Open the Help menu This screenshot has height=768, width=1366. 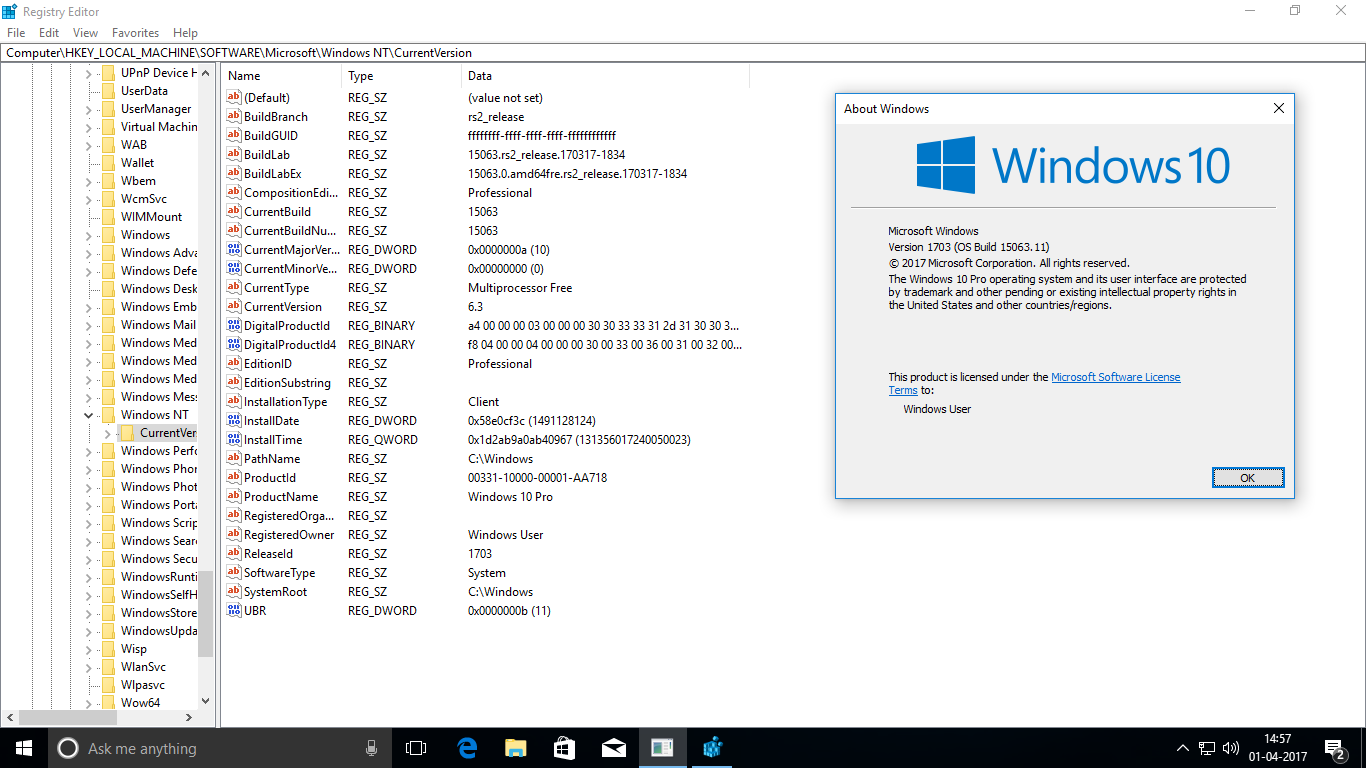(x=185, y=33)
